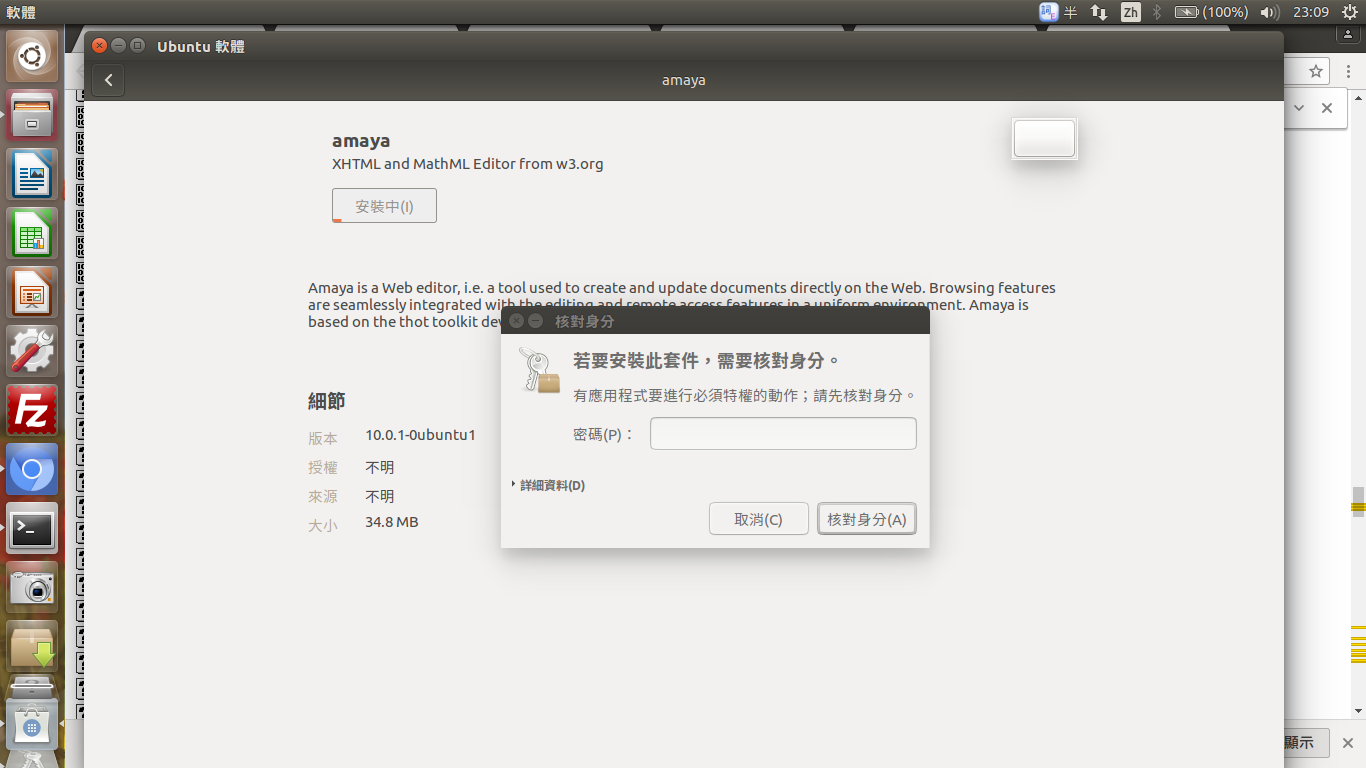Close Chromium find bar with X
The image size is (1366, 768).
point(1327,108)
